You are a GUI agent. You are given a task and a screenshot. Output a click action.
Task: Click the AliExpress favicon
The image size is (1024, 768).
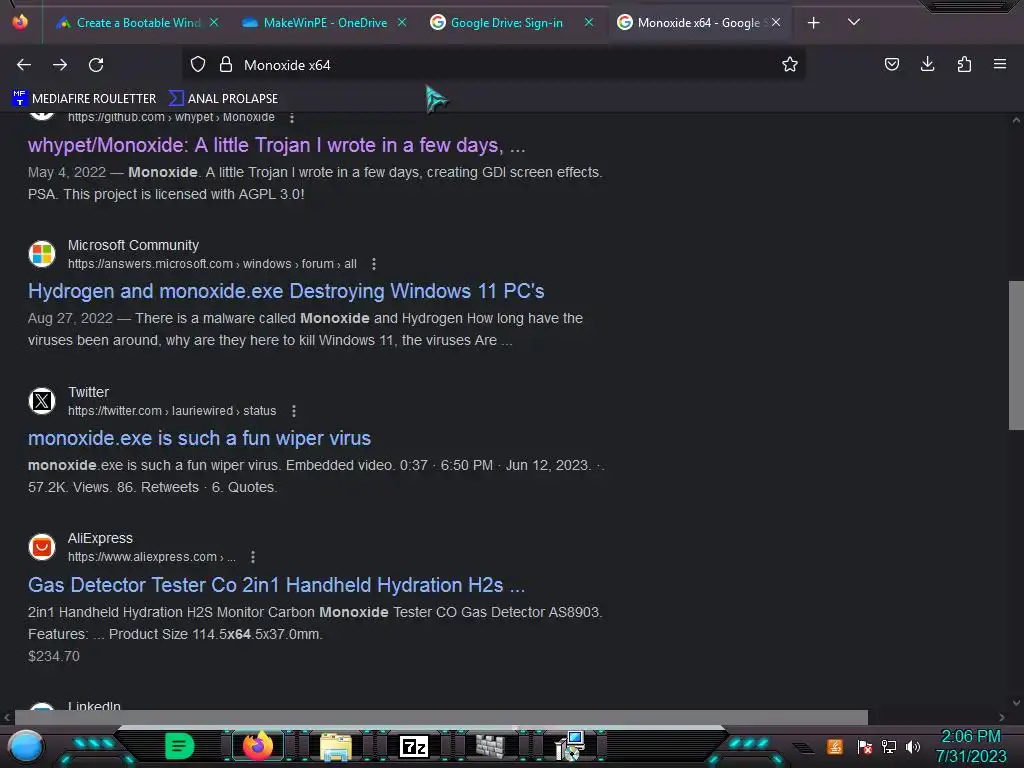[42, 547]
